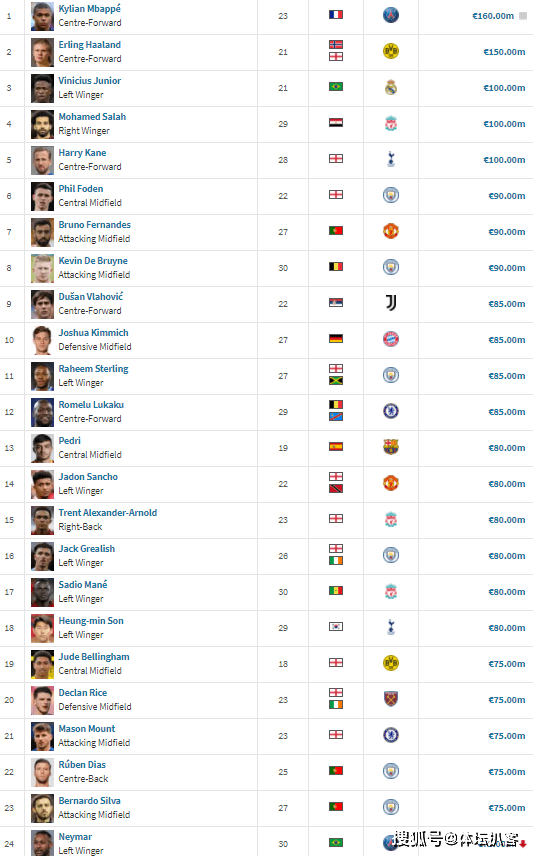This screenshot has height=856, width=533.
Task: Click Mbappé's €160.00m market value
Action: tap(493, 16)
